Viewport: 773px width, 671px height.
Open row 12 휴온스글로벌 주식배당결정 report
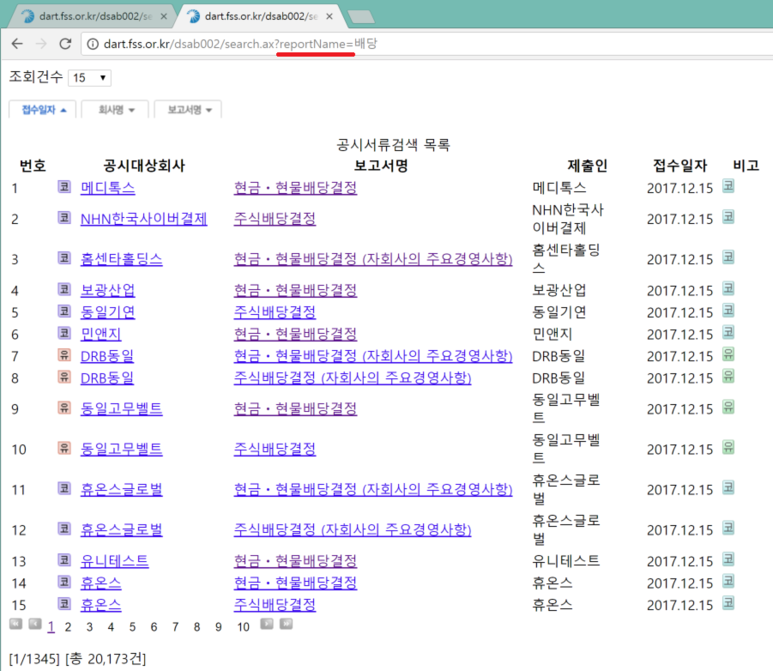tap(352, 530)
